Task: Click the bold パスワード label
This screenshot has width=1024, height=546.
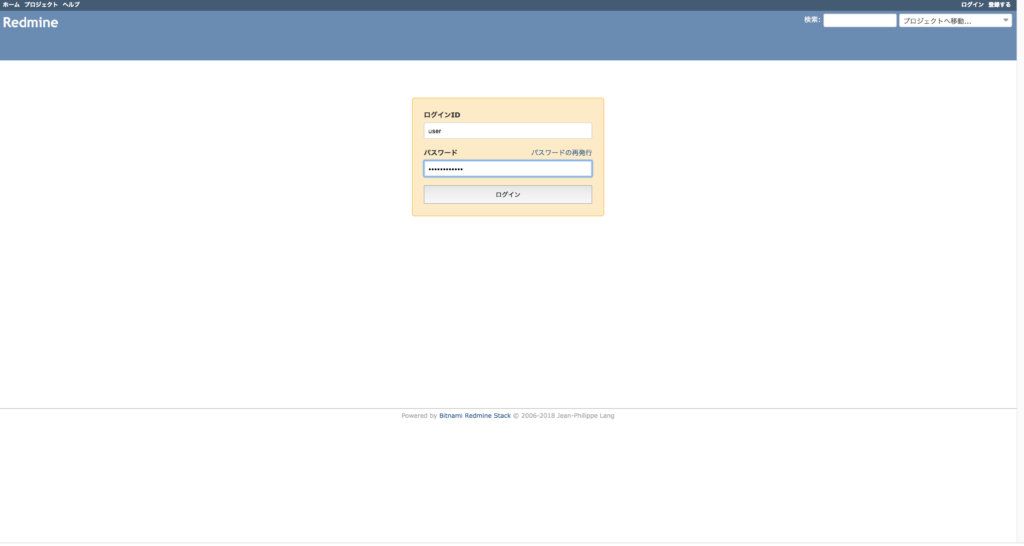Action: pyautogui.click(x=441, y=152)
